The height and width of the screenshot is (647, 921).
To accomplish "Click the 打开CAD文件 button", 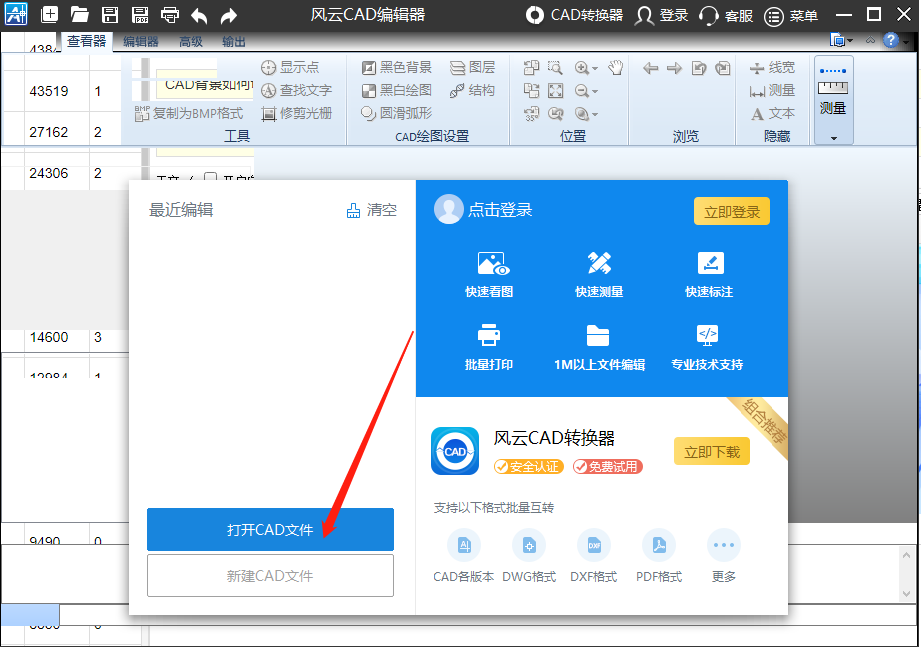I will coord(270,529).
